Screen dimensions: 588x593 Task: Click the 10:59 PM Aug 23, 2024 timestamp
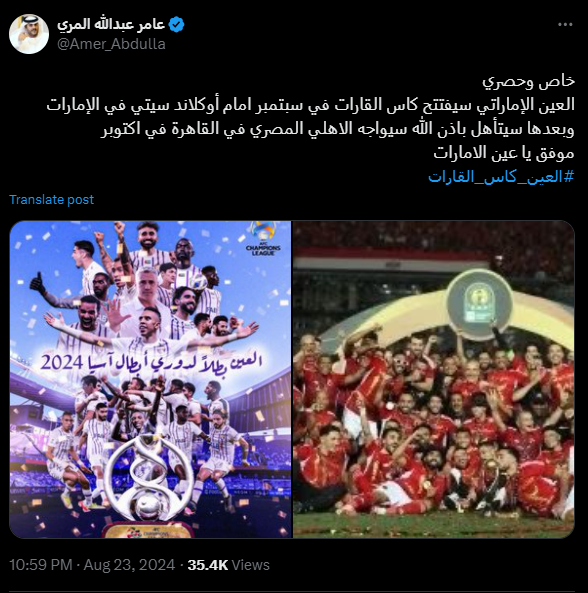(92, 565)
